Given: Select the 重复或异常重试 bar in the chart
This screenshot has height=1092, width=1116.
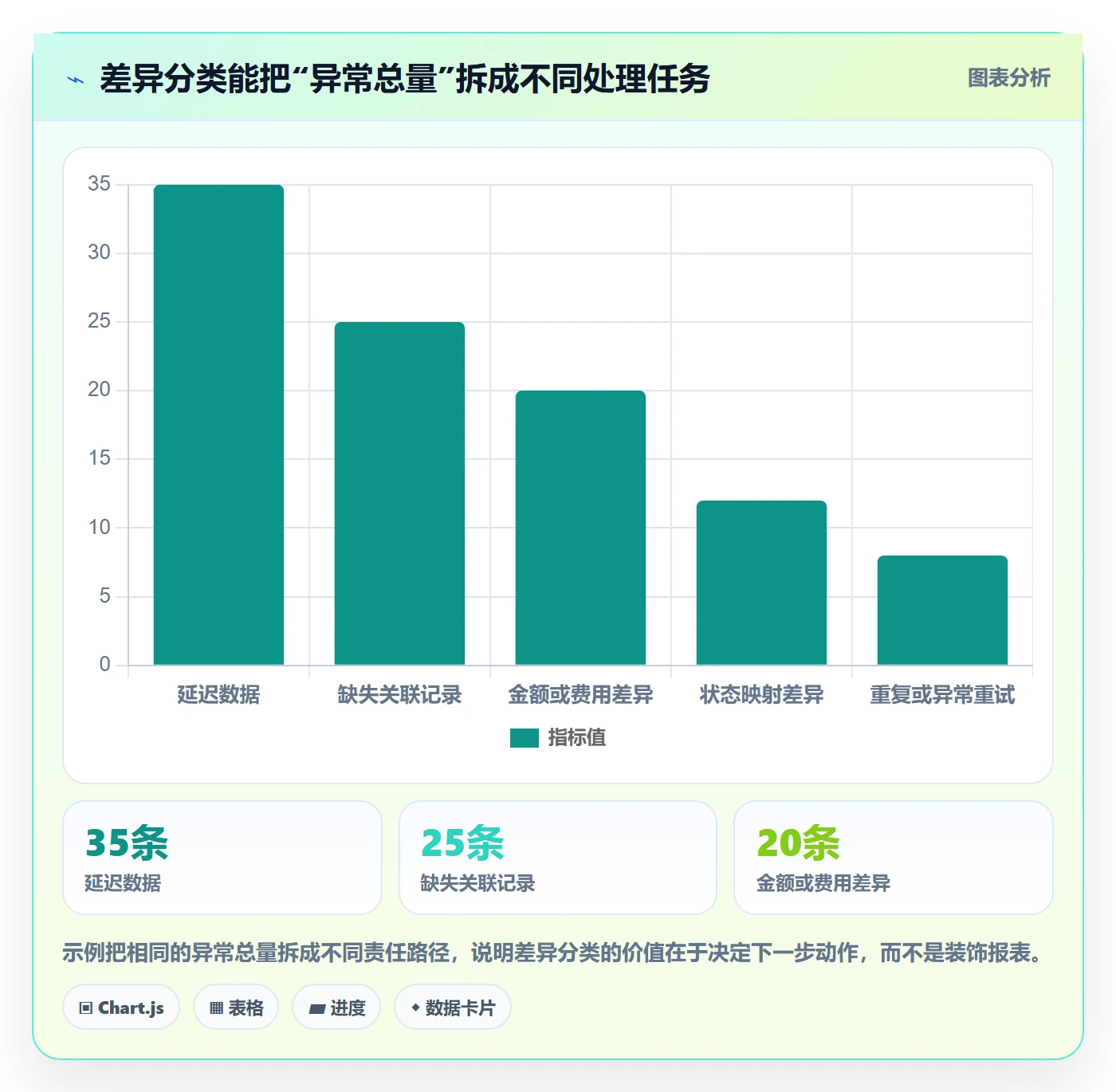Looking at the screenshot, I should pyautogui.click(x=942, y=611).
